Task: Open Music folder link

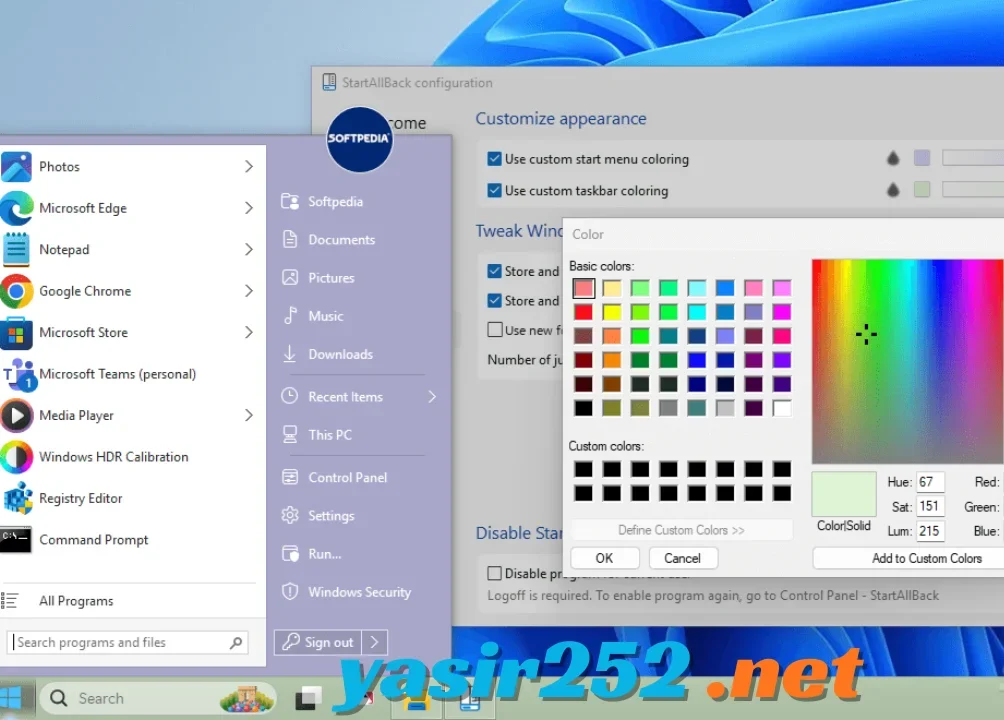Action: (x=325, y=316)
